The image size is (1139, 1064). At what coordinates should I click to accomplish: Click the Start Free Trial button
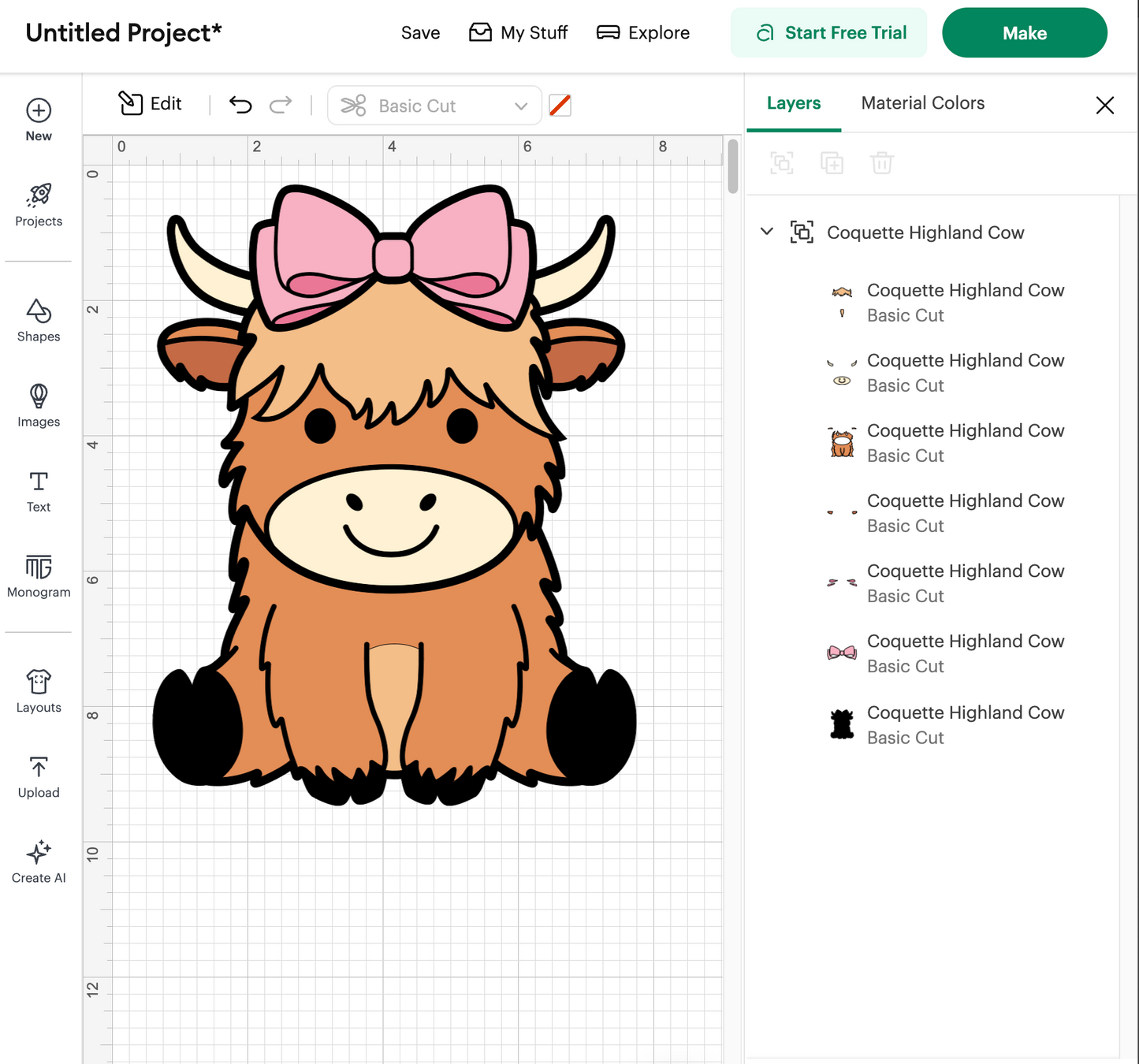pyautogui.click(x=828, y=33)
